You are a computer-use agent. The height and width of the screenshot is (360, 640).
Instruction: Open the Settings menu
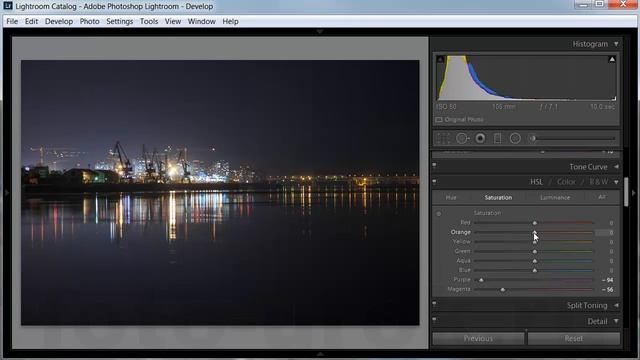(120, 21)
